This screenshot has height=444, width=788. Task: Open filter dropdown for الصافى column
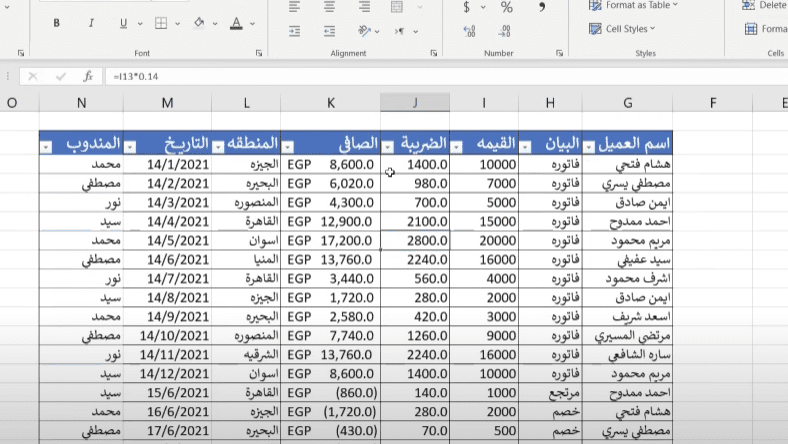tap(287, 147)
